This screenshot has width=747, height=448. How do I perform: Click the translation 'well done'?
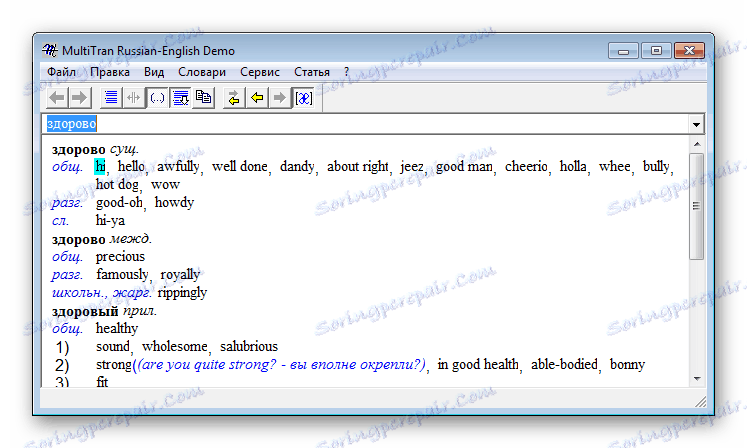click(x=240, y=166)
